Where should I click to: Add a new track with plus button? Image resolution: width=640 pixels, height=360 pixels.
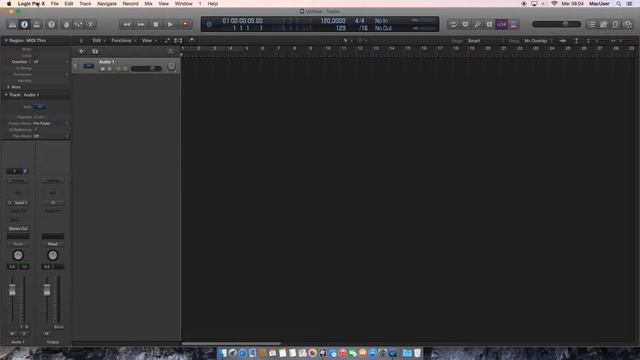81,51
